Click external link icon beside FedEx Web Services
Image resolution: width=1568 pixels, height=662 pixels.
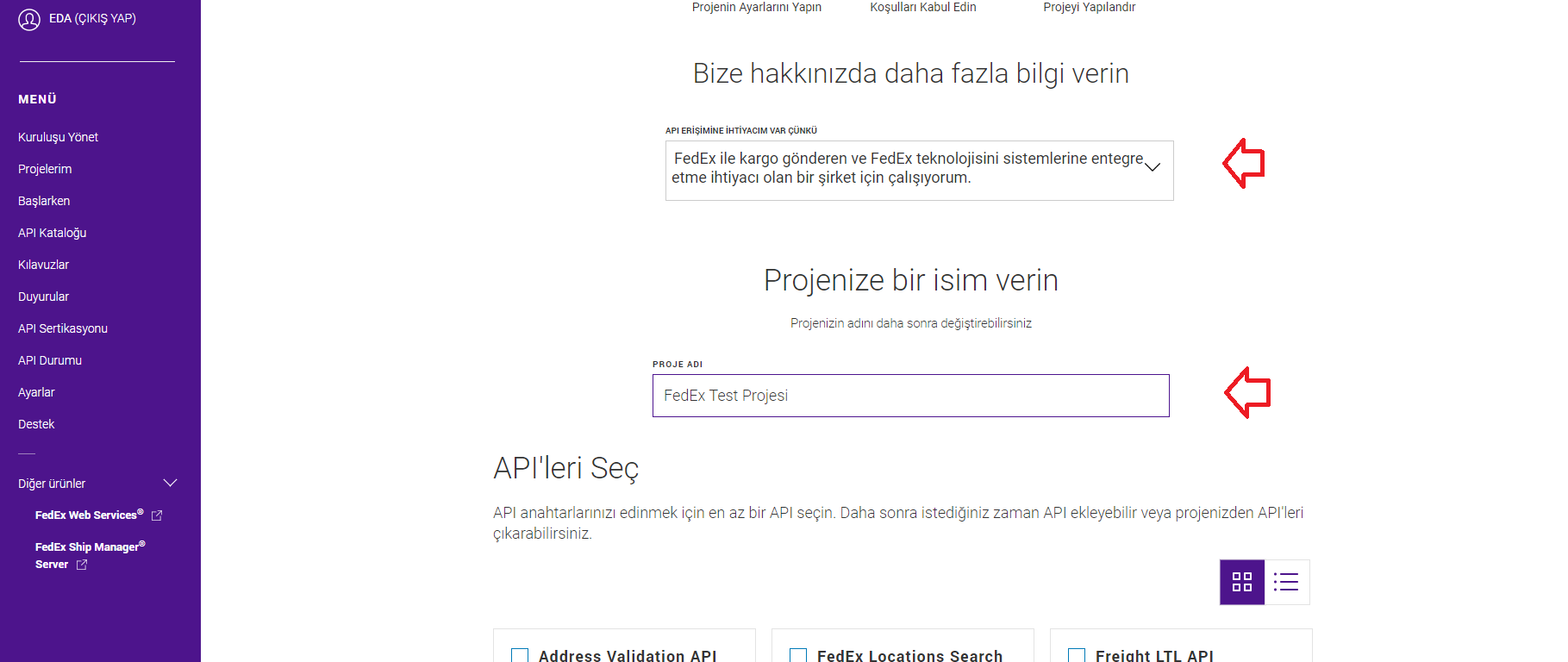point(157,515)
